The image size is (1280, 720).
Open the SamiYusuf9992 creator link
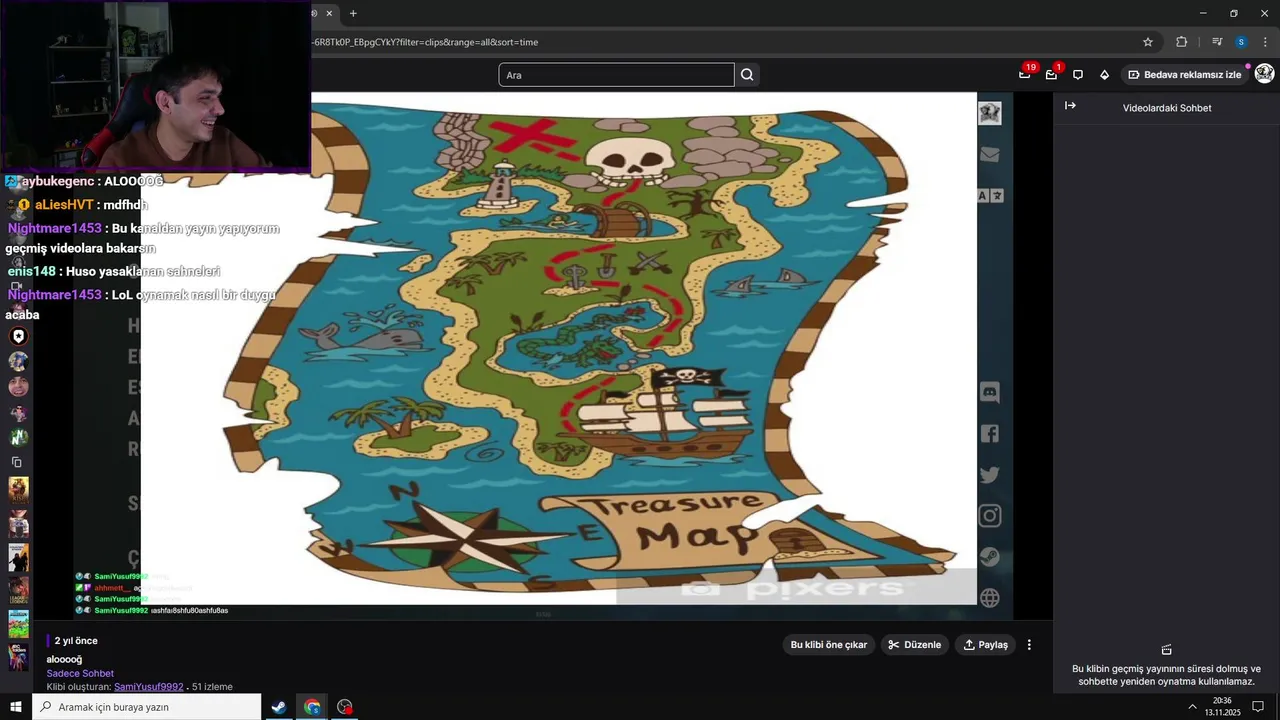(149, 687)
